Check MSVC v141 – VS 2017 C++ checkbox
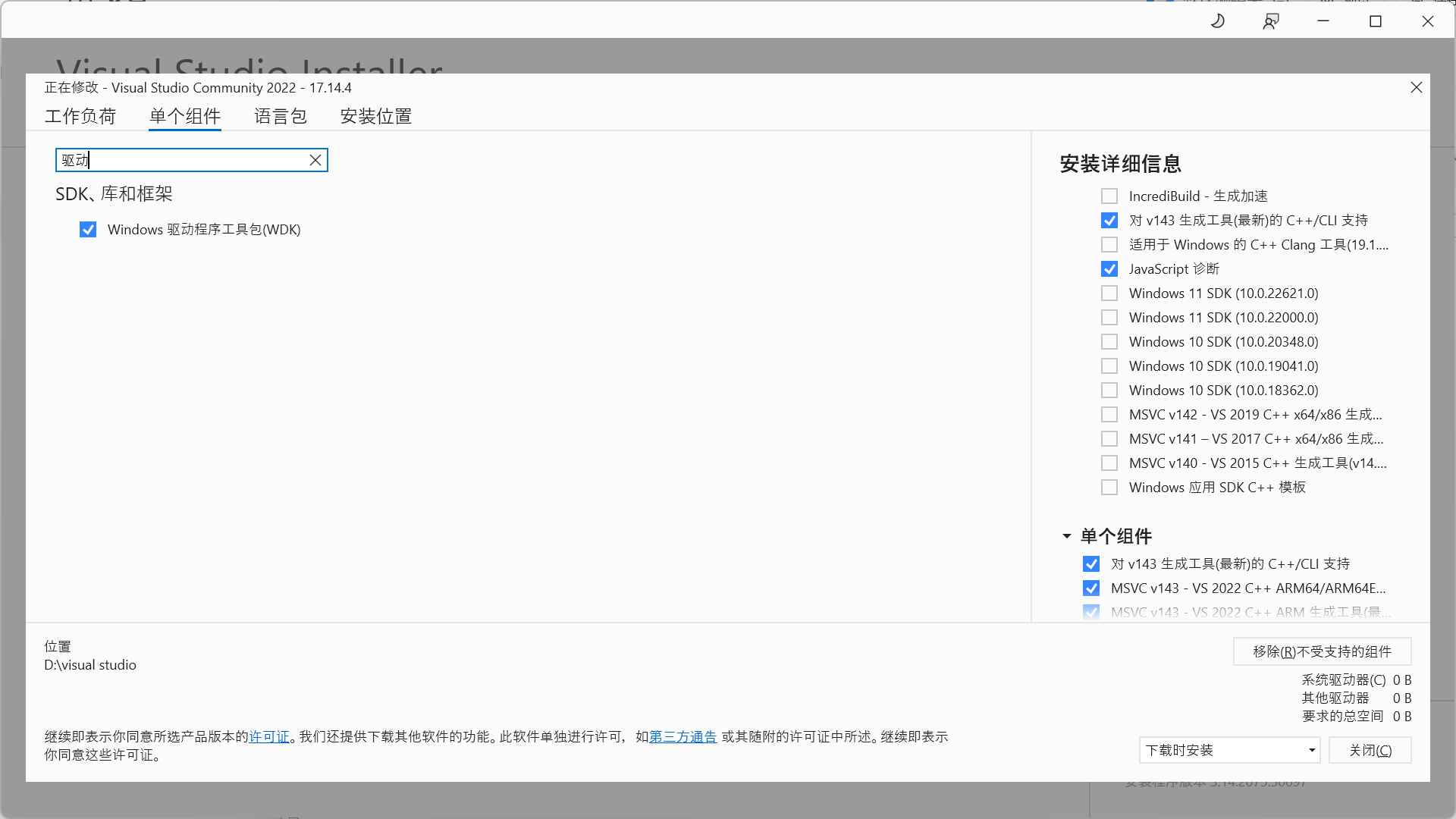This screenshot has width=1456, height=819. [x=1109, y=439]
